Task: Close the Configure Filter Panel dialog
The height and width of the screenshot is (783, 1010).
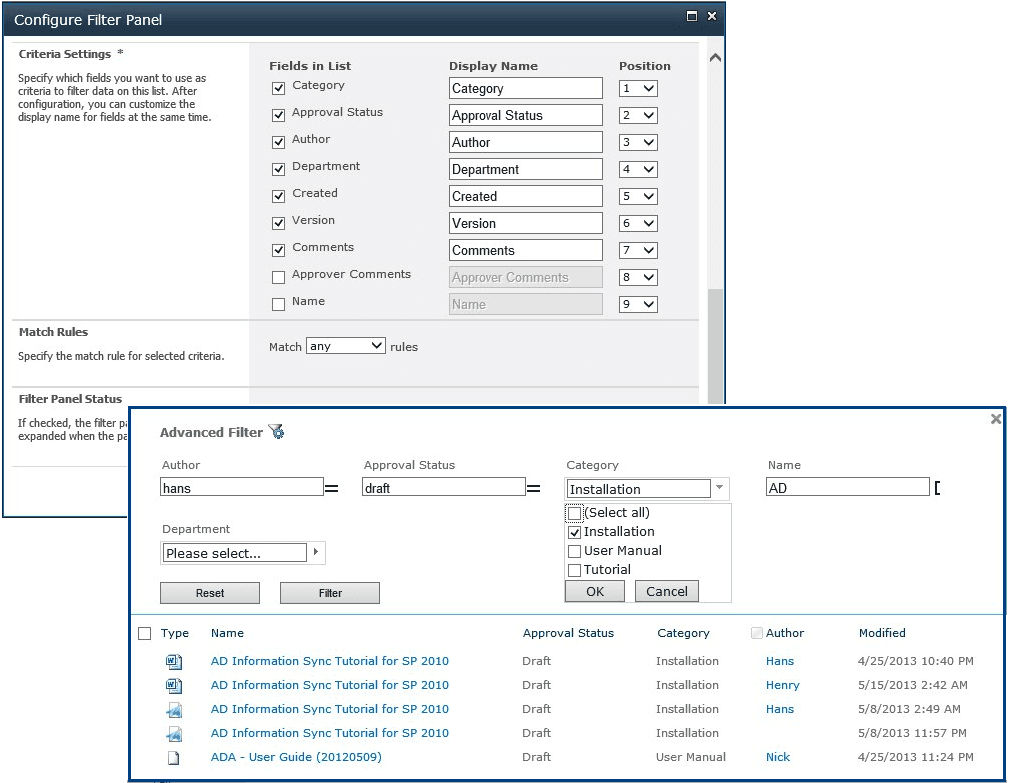Action: coord(712,16)
